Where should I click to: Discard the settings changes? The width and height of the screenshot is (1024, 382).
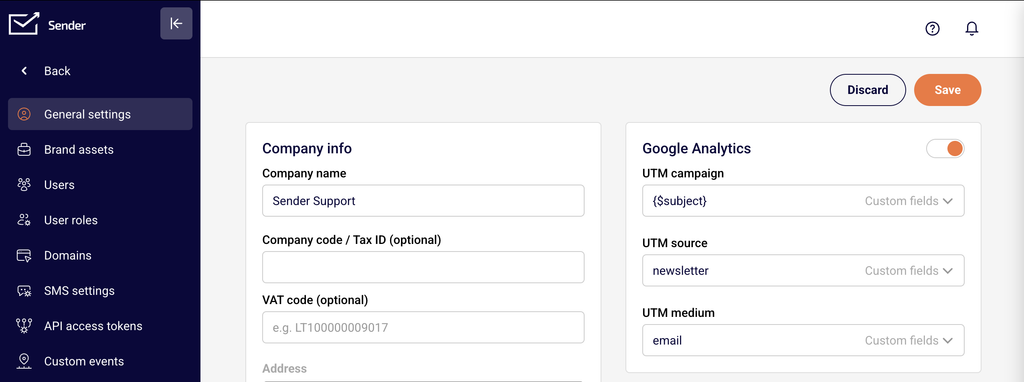[868, 90]
